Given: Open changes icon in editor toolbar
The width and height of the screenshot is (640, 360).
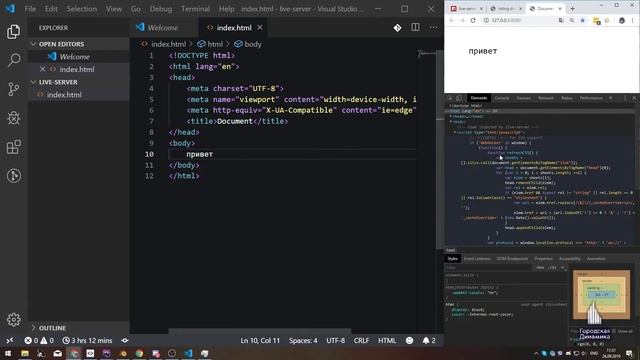Looking at the screenshot, I should [x=397, y=28].
